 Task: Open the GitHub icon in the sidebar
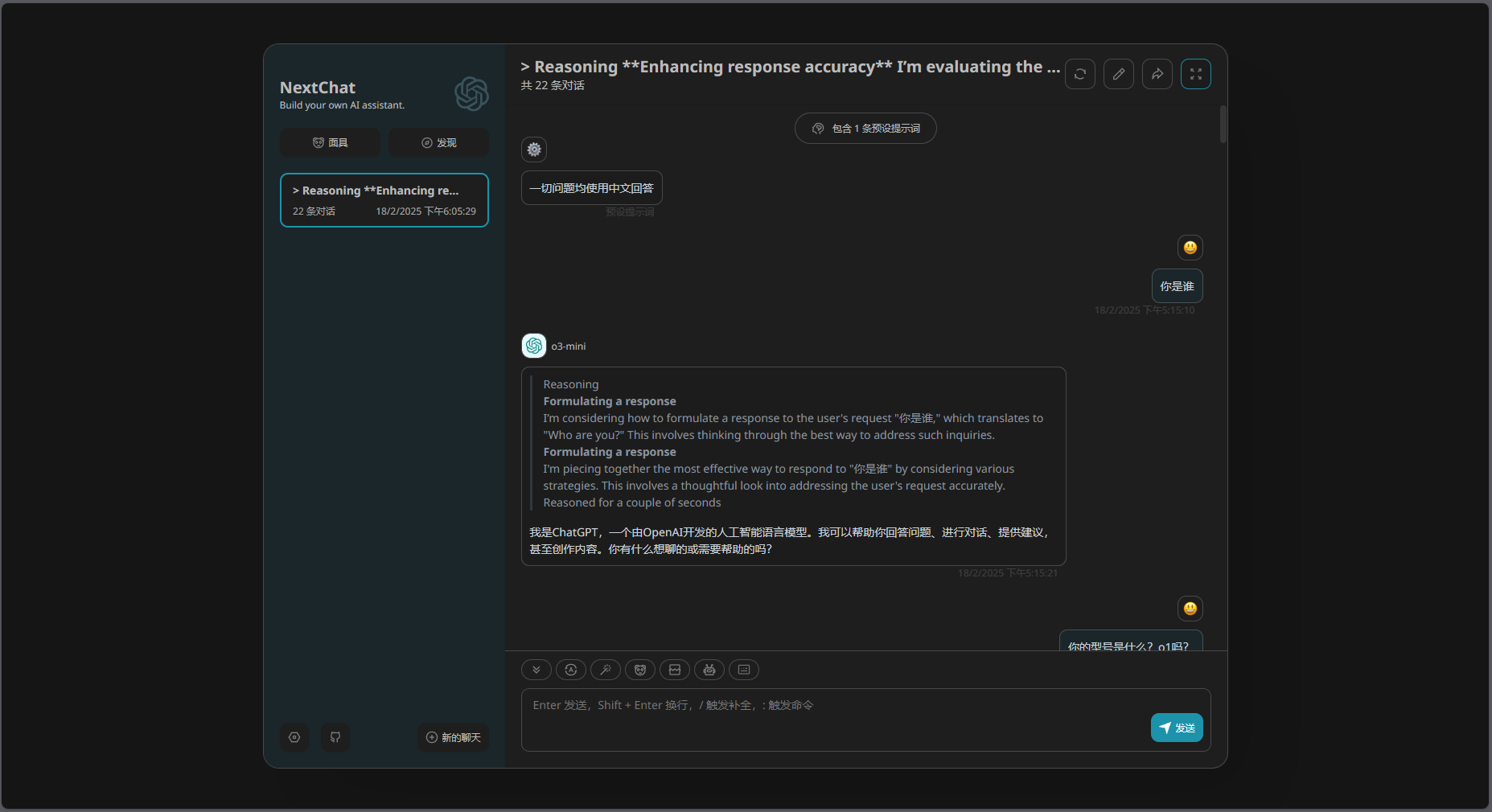click(335, 737)
